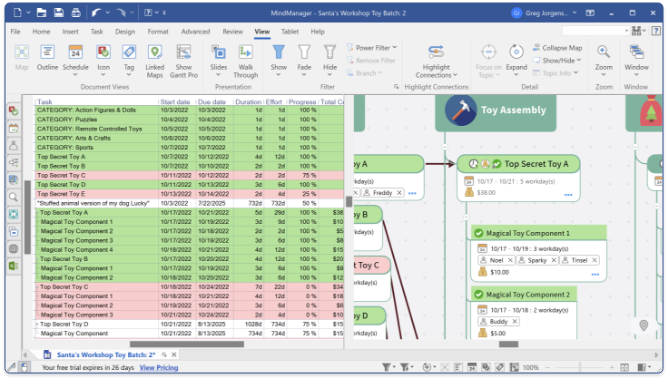Apply the Hide filter funnel
This screenshot has width=668, height=380.
tap(330, 60)
